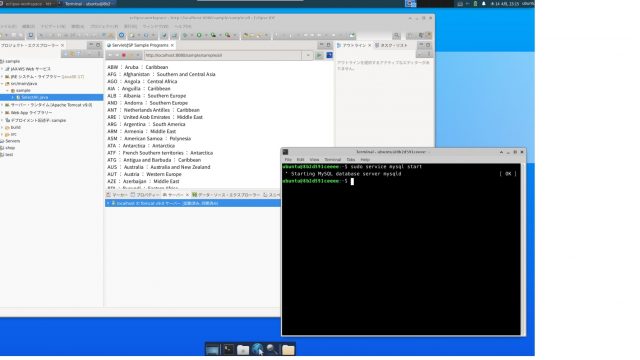Open the Run button dropdown arrow
Image resolution: width=640 pixels, height=360 pixels.
coord(206,36)
